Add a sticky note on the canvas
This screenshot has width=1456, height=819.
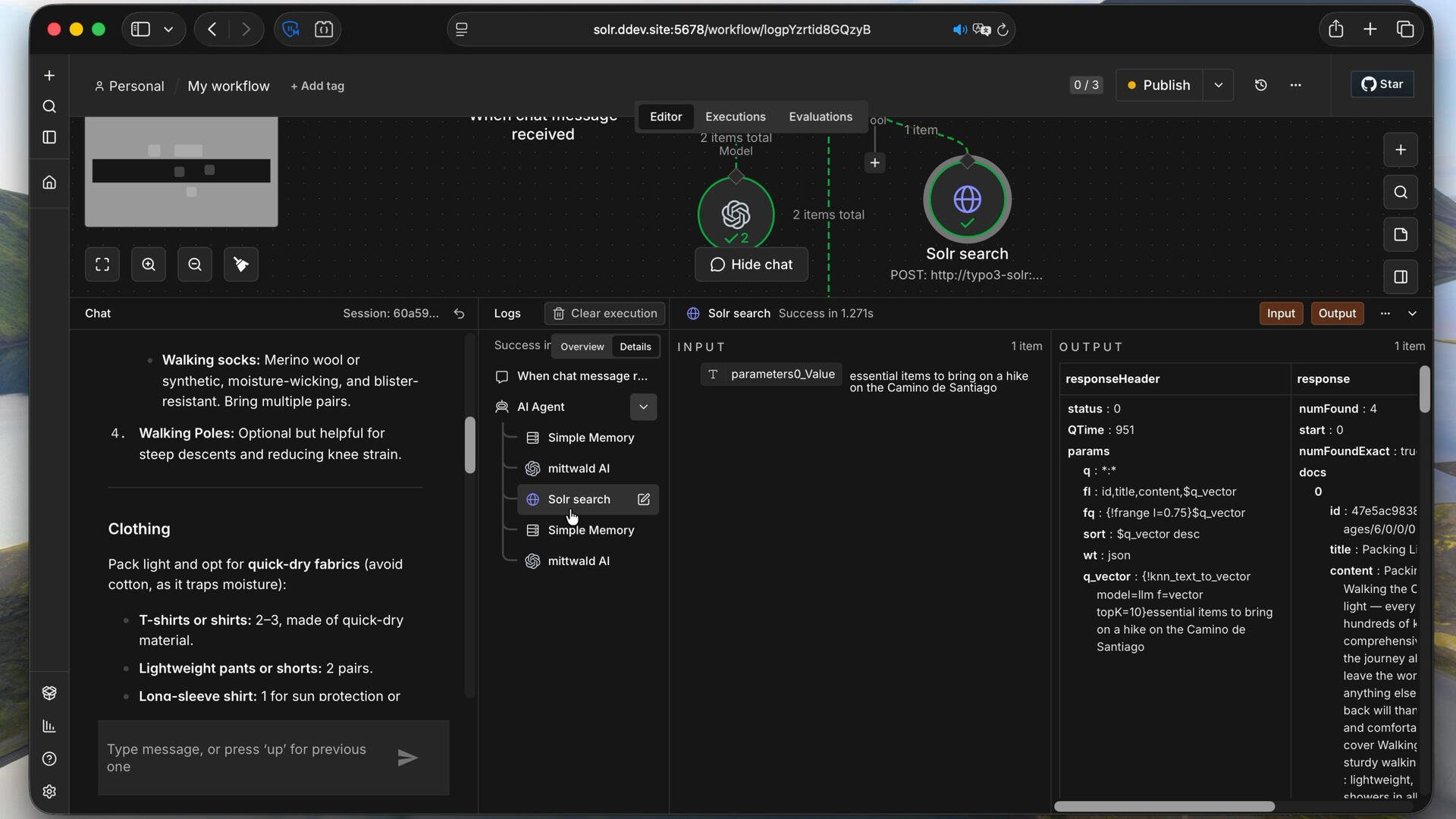(x=1401, y=235)
